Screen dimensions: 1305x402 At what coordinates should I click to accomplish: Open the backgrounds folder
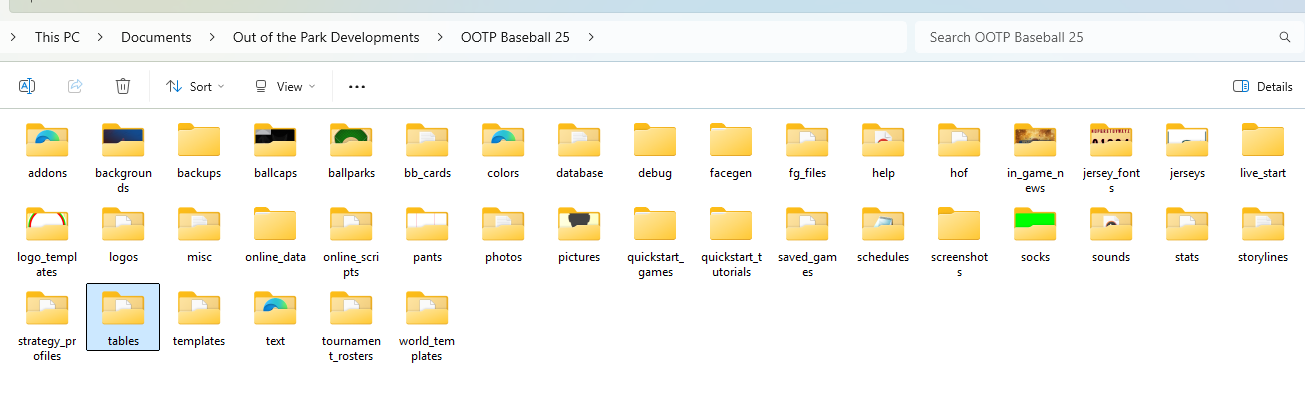(x=124, y=158)
